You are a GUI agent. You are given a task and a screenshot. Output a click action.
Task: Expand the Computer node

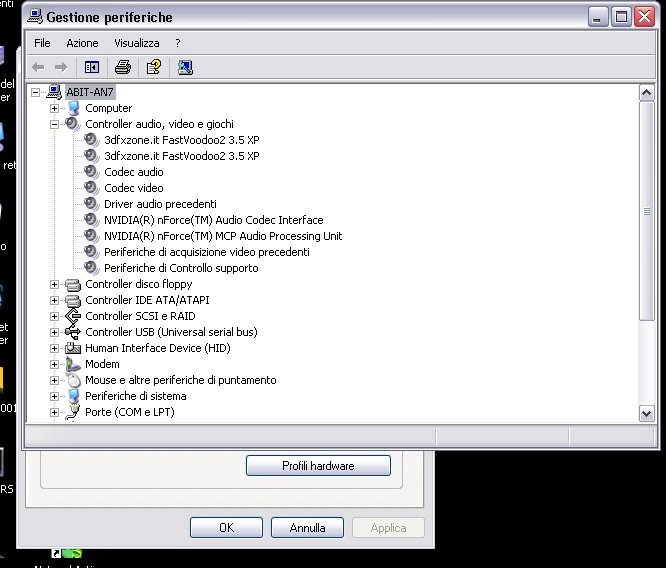pos(54,108)
